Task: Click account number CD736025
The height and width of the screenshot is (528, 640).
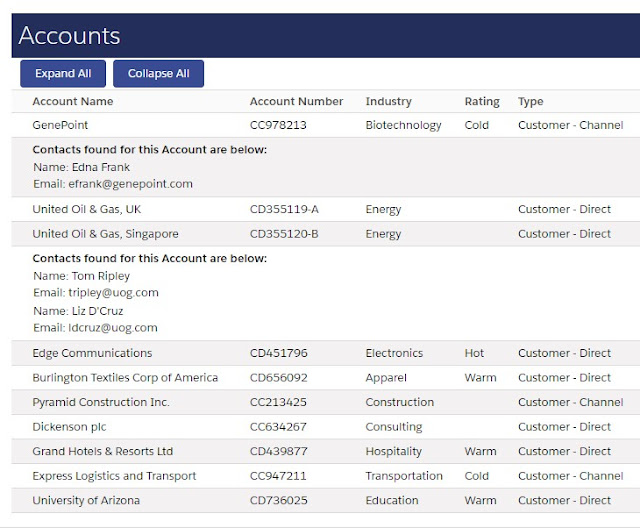Action: pos(278,500)
